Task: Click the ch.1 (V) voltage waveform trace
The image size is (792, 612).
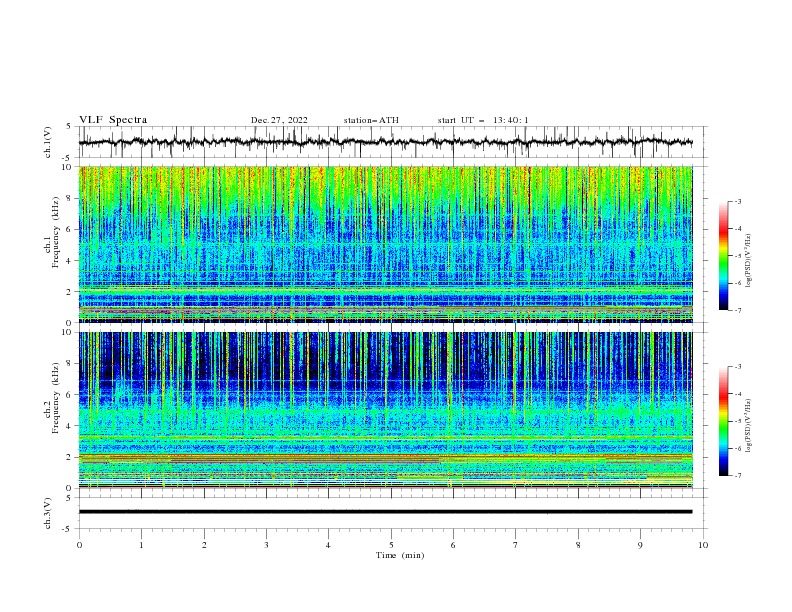Action: [x=385, y=142]
